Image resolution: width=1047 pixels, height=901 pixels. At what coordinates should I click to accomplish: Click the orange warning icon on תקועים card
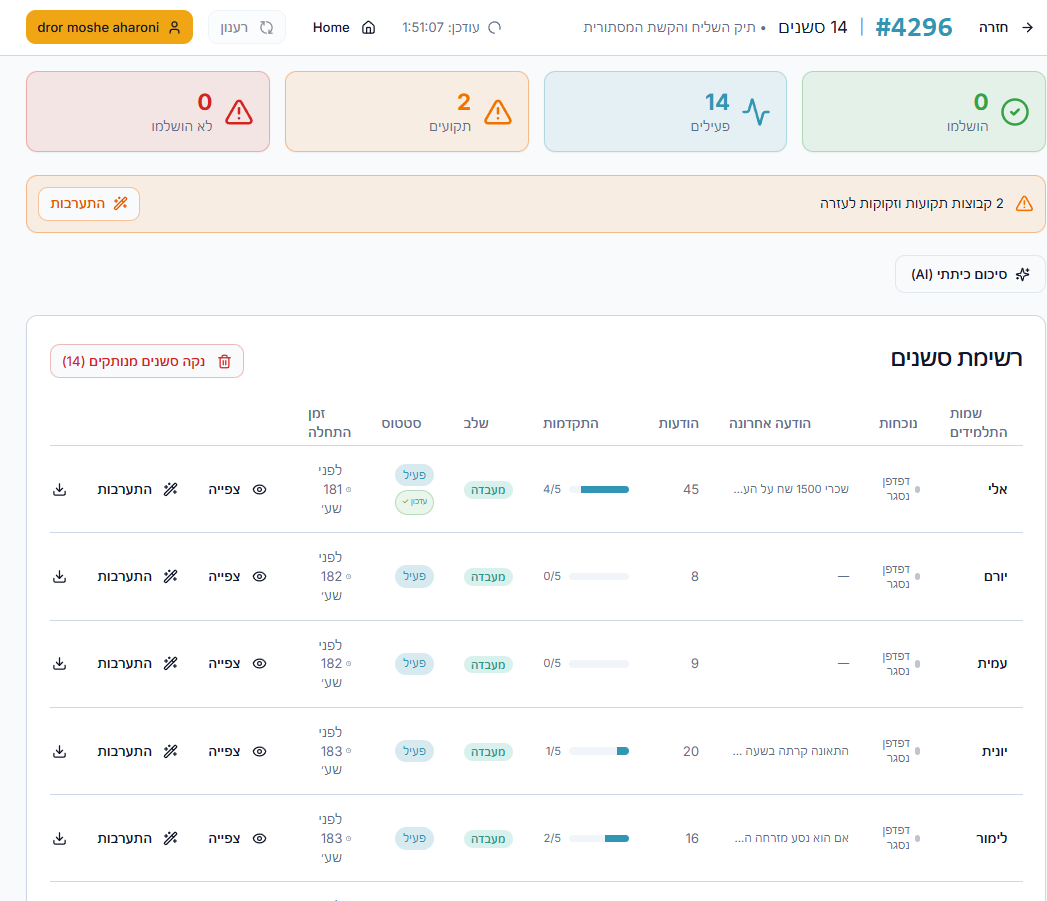point(497,112)
